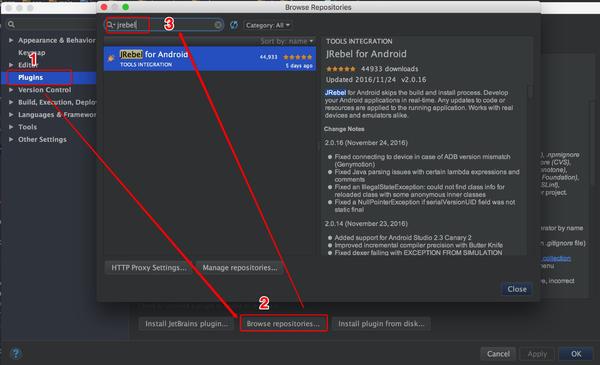Screen dimensions: 600x365
Task: Select Other Settings in settings tree
Action: click(42, 140)
